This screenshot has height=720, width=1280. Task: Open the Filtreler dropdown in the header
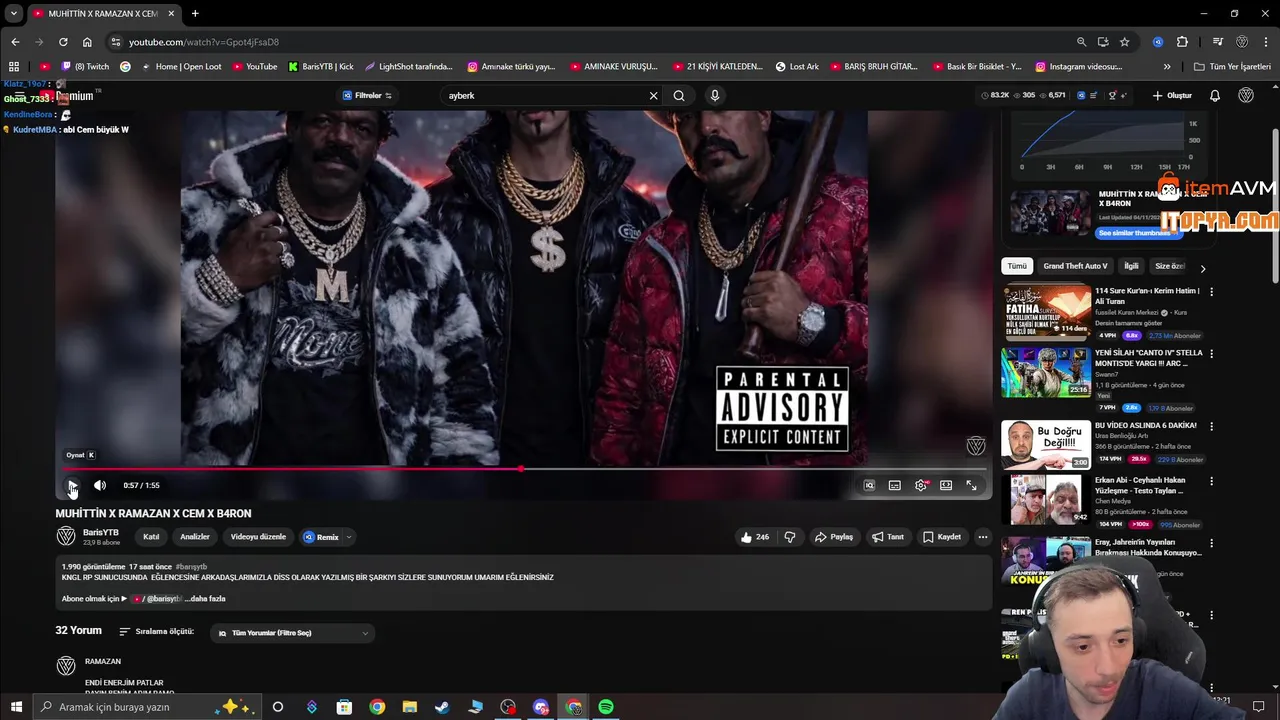tap(367, 96)
